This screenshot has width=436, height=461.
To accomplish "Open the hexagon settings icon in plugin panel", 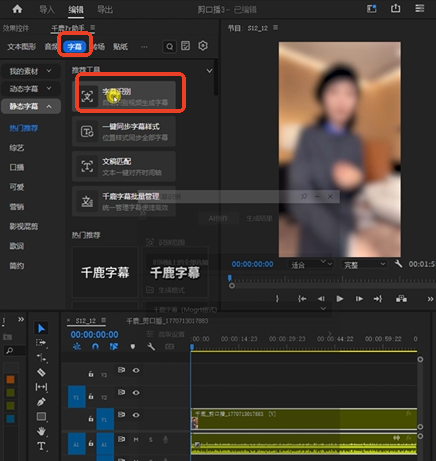I will [203, 46].
